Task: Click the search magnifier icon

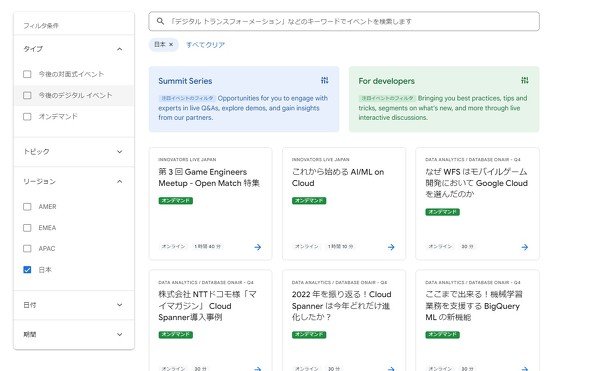Action: [160, 21]
